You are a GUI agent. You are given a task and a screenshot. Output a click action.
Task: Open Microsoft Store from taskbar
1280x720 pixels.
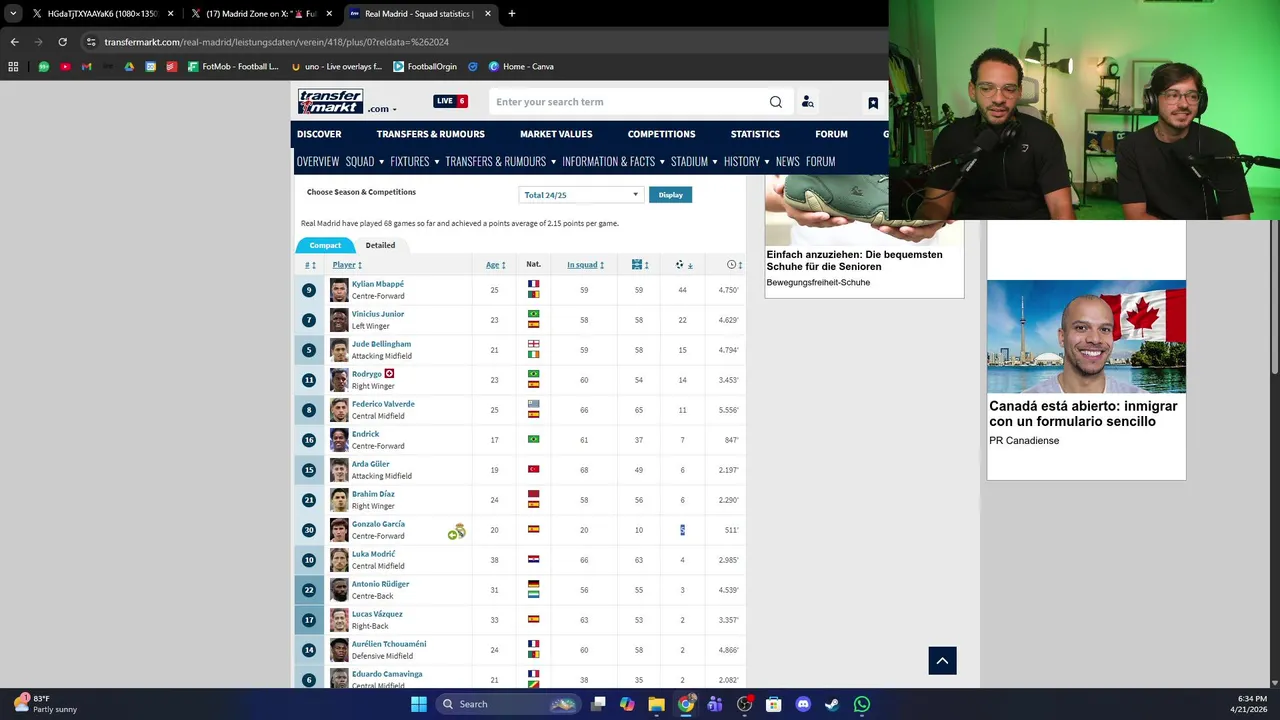pyautogui.click(x=773, y=704)
